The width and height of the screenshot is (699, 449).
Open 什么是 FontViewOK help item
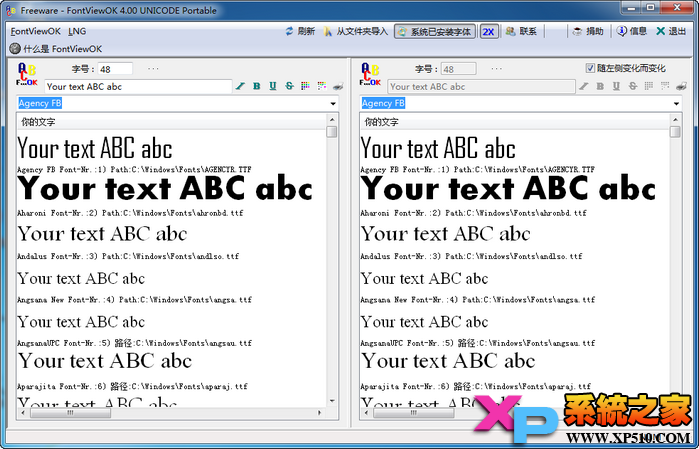(56, 49)
